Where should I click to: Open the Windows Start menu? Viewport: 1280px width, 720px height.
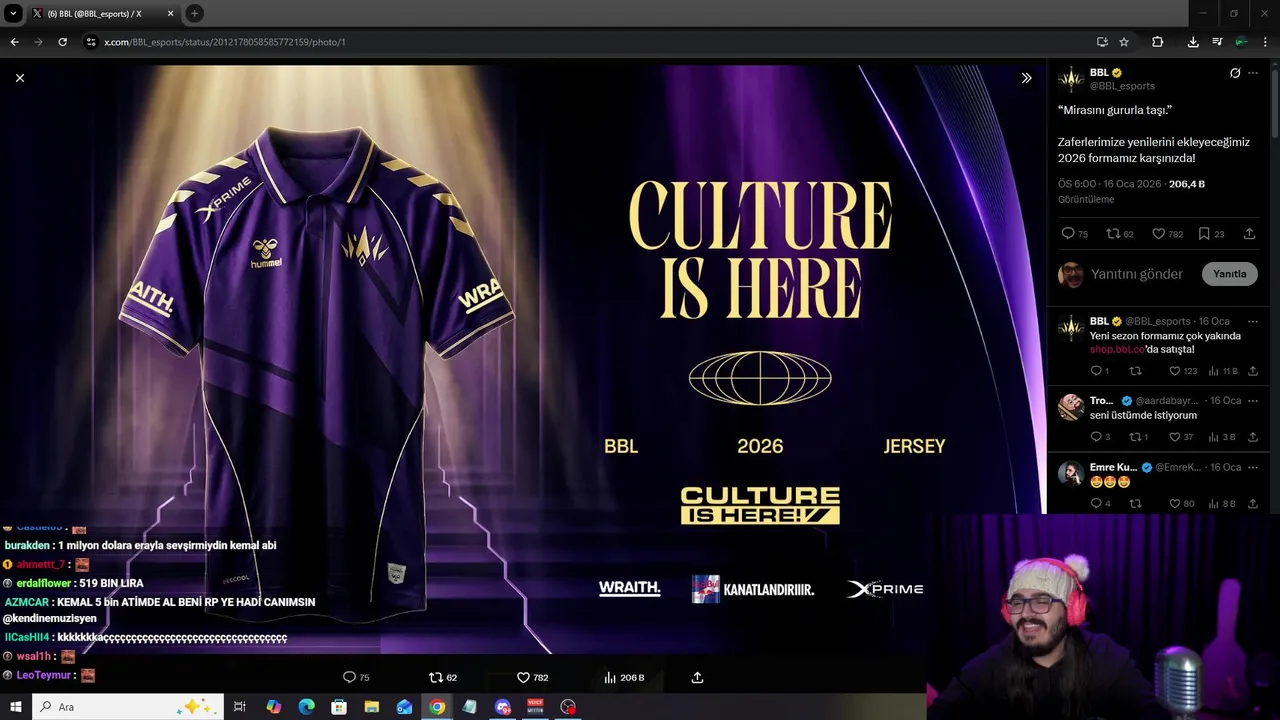(15, 707)
